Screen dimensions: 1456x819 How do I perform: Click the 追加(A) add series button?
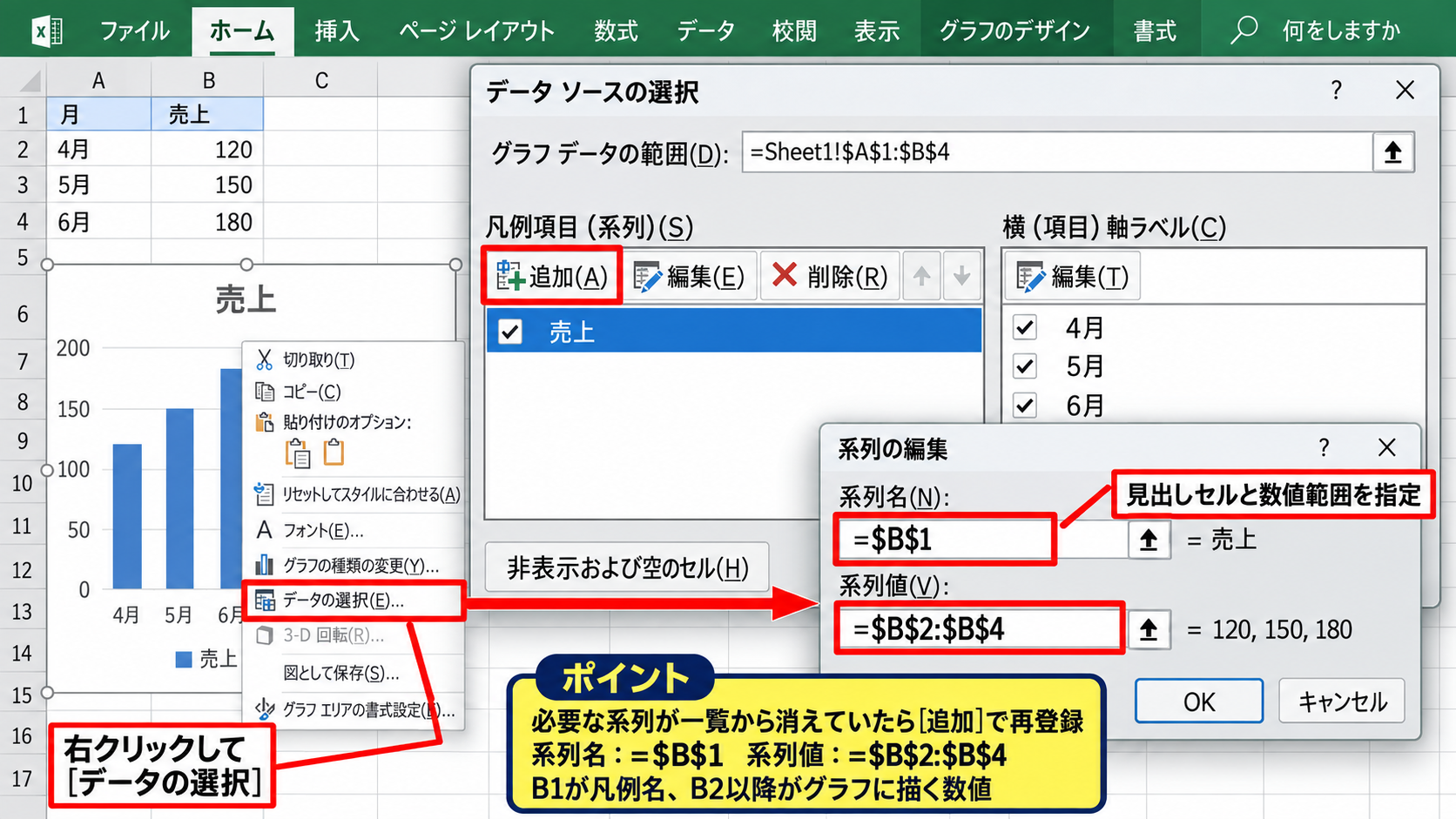click(x=552, y=277)
